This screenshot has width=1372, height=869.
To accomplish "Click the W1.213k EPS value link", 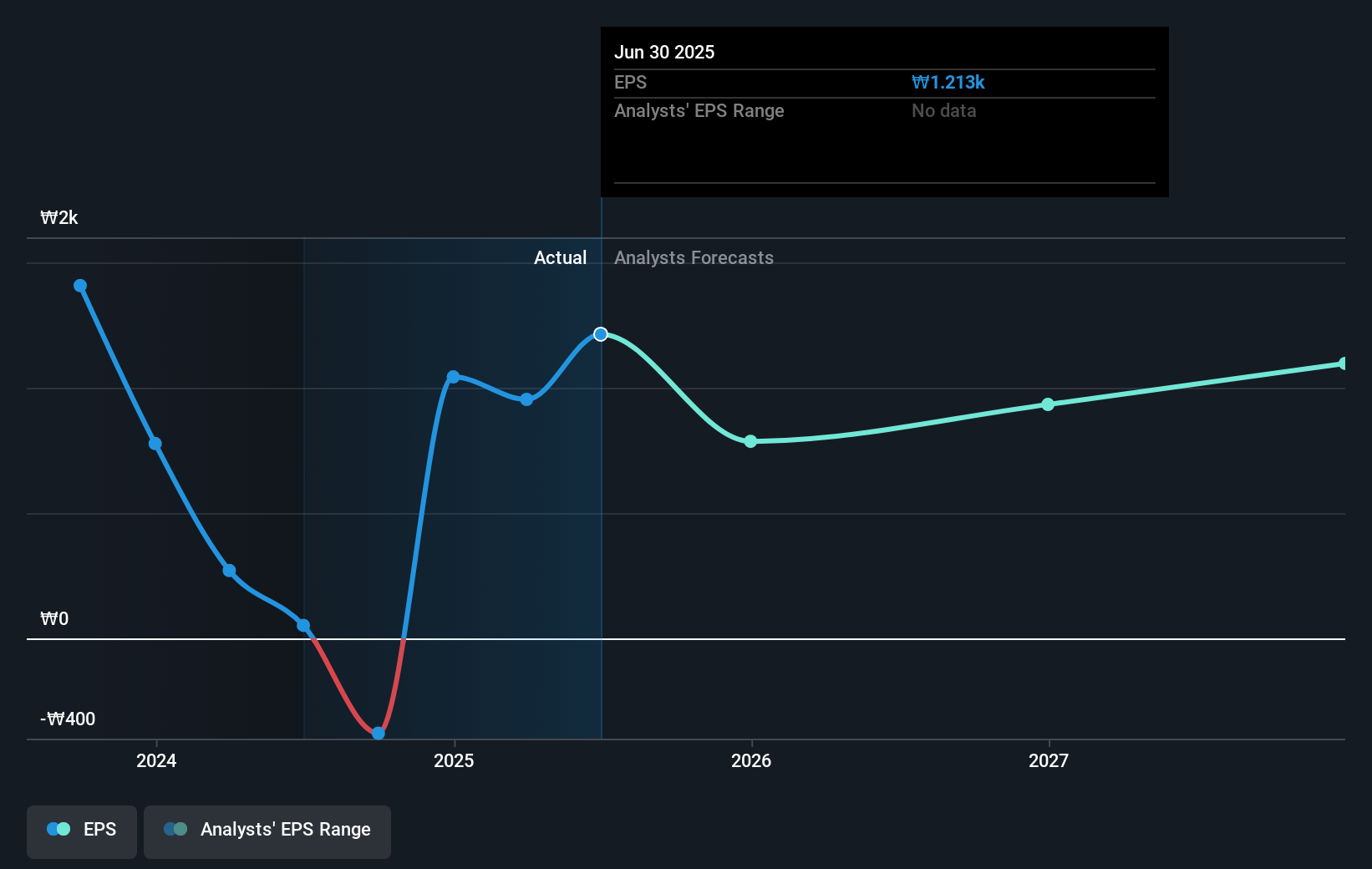I will (x=948, y=82).
